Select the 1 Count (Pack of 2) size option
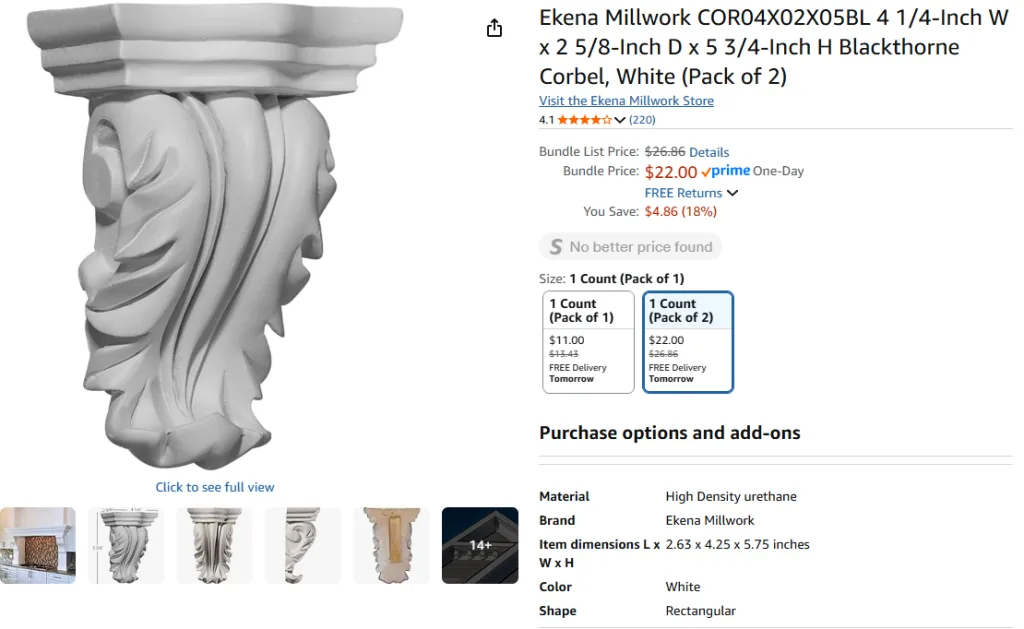Viewport: 1024px width, 629px height. coord(688,341)
